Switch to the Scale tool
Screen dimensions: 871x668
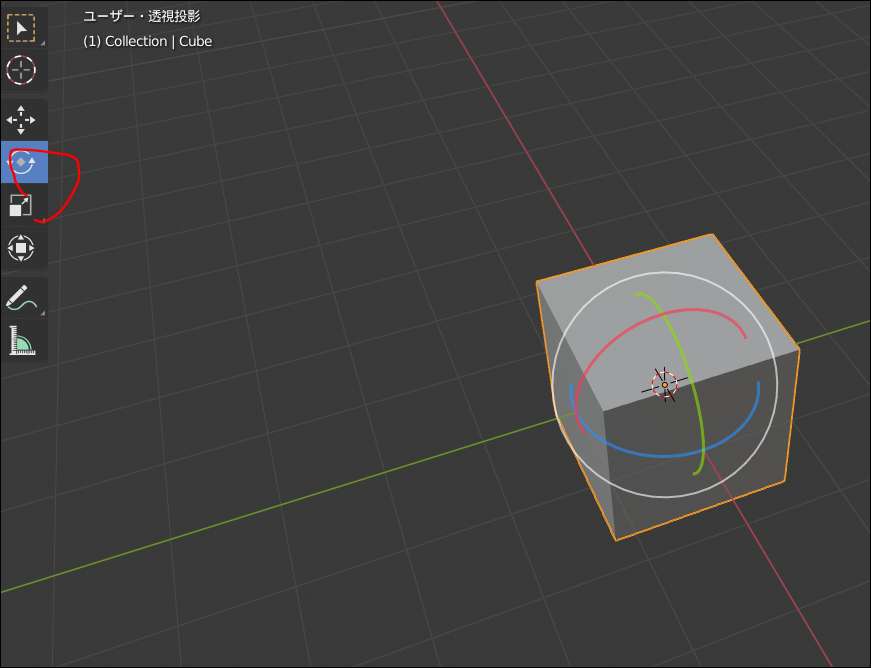click(x=22, y=205)
